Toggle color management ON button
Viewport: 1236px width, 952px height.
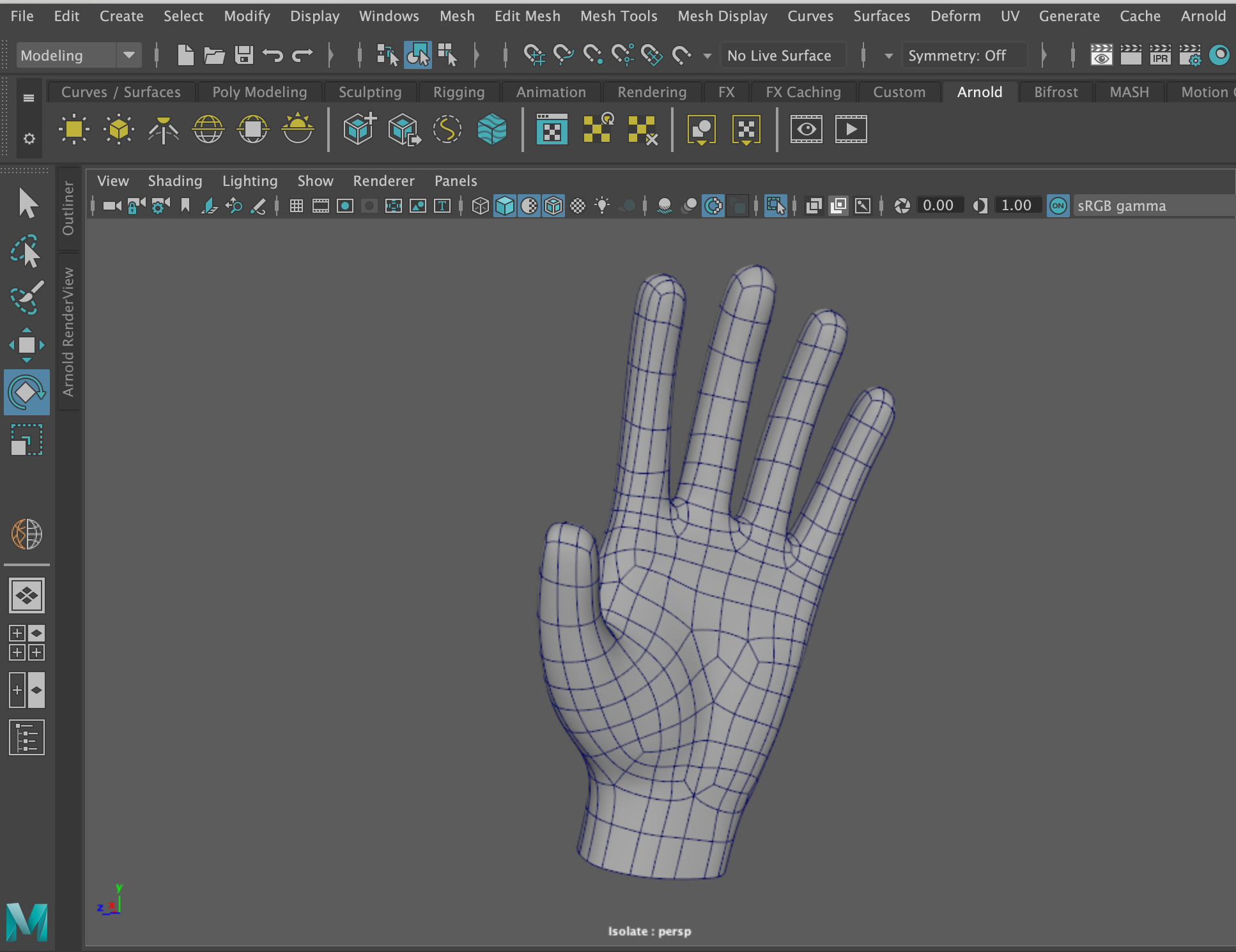click(1058, 206)
